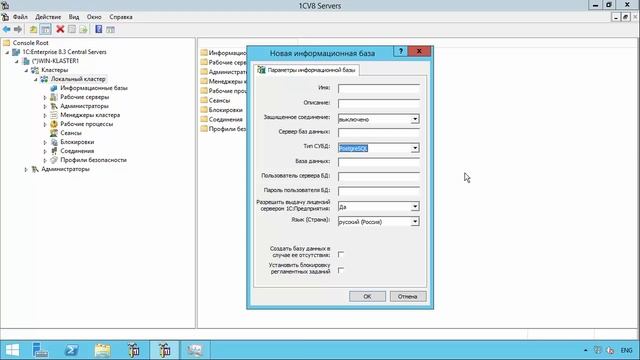Select the Console Root node

(x=30, y=43)
